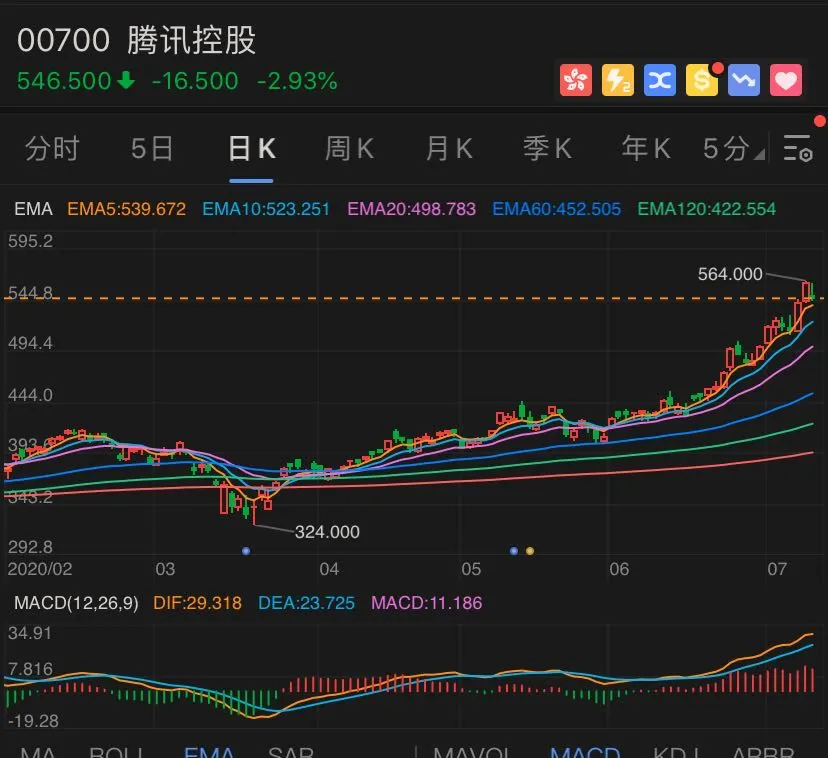828x758 pixels.
Task: Expand more periods via the list icon
Action: tap(797, 148)
